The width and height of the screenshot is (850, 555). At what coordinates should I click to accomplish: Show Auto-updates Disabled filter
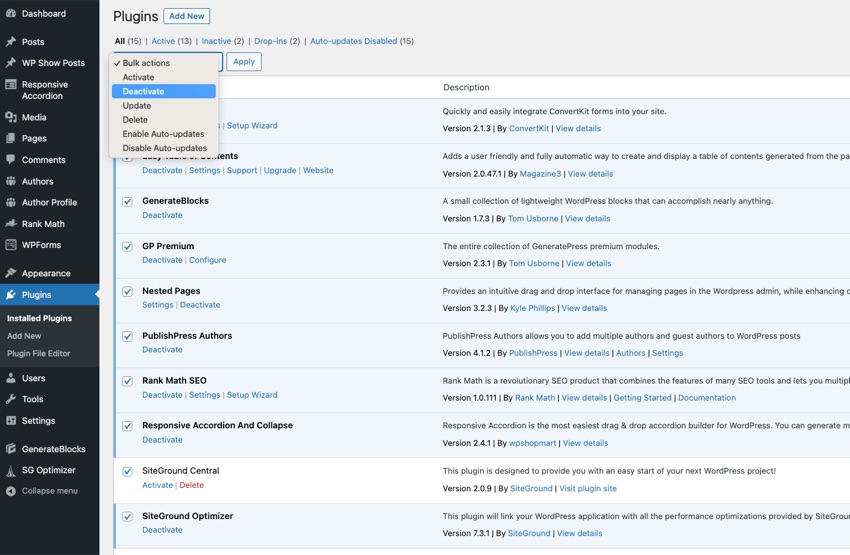point(353,41)
